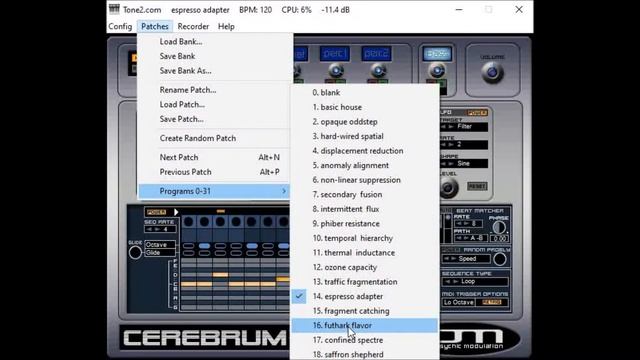Select program 10. temporal hierarchy
640x360 pixels.
coord(365,238)
